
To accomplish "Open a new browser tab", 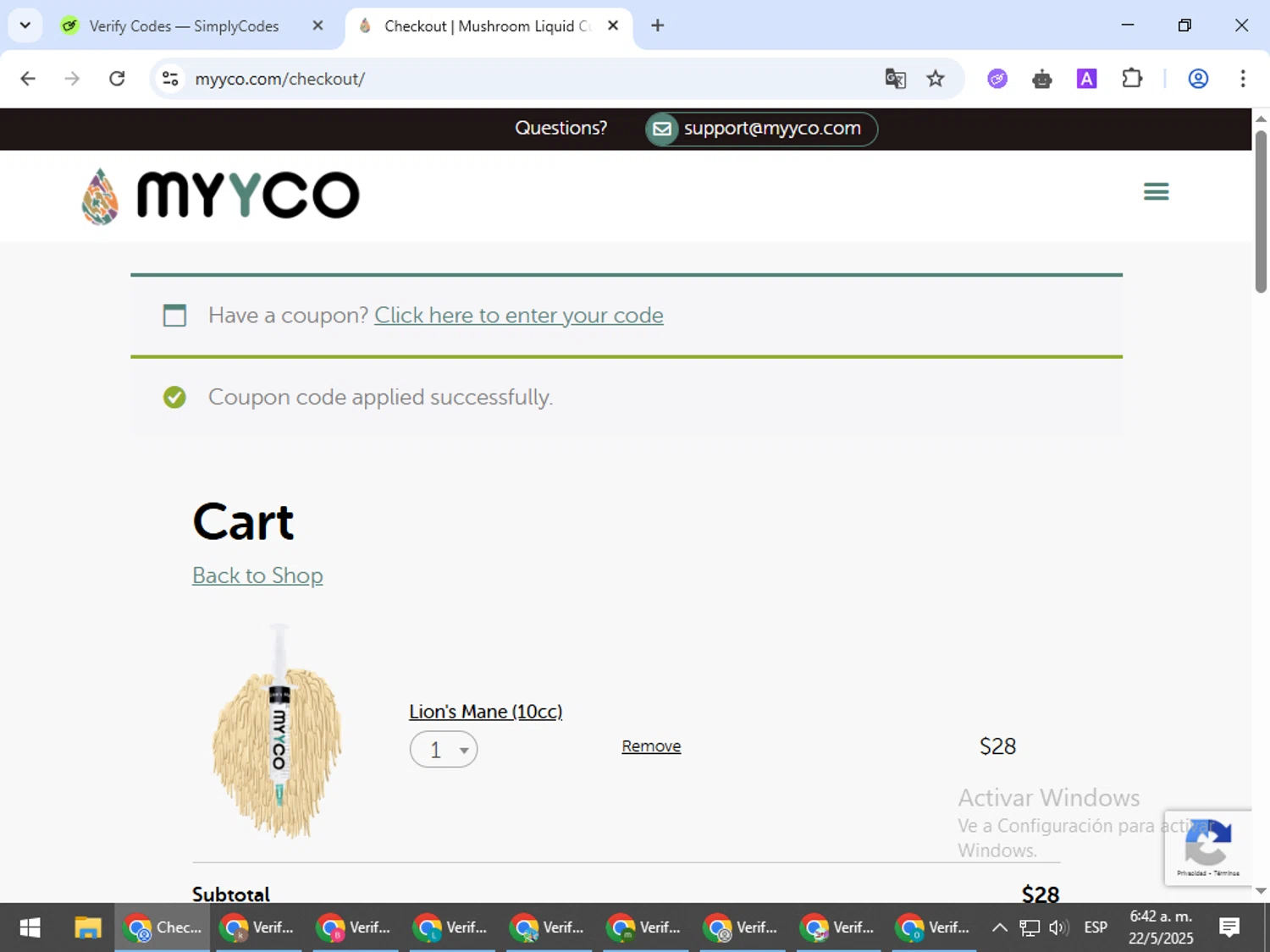I will [x=658, y=25].
